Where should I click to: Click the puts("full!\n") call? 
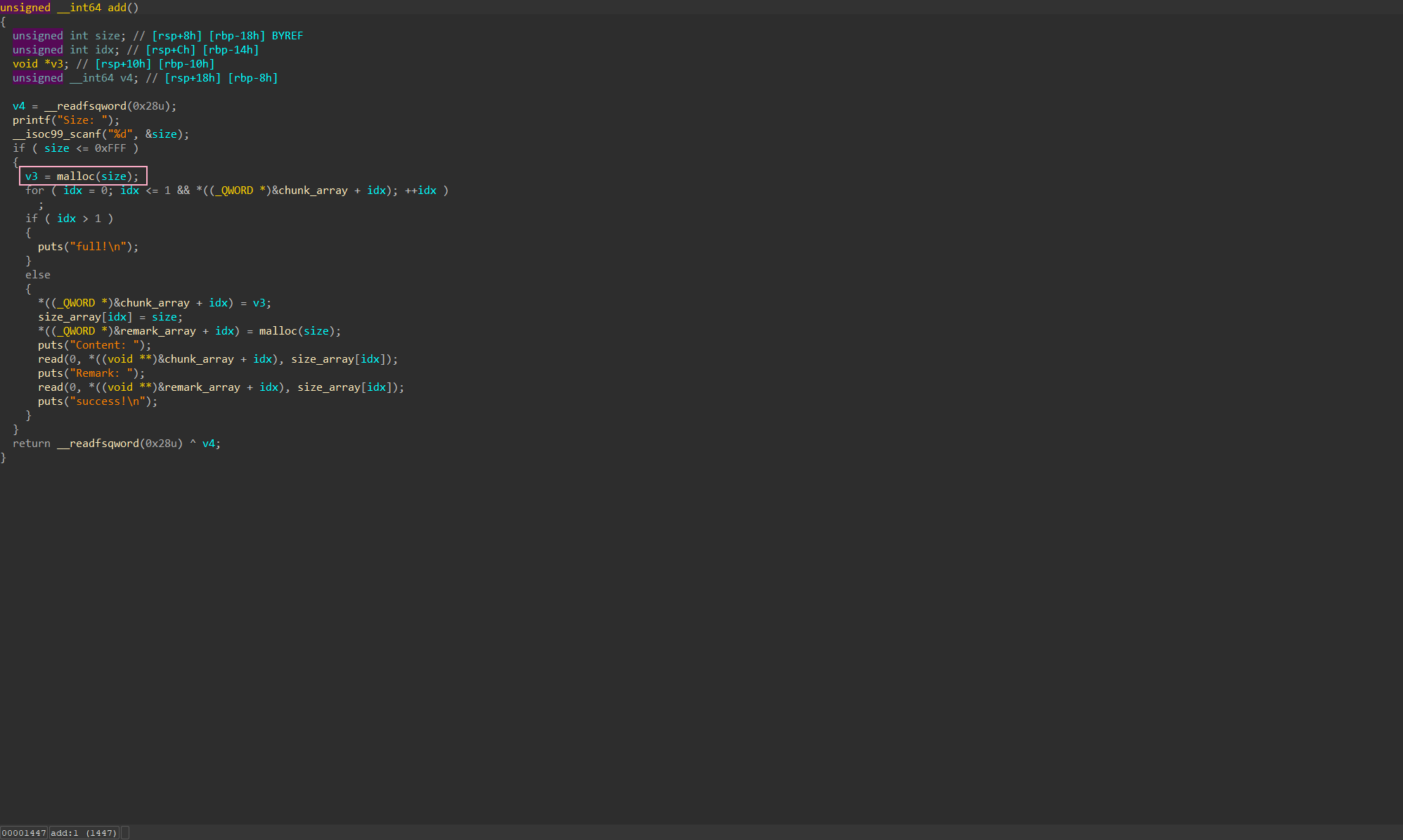[x=88, y=247]
